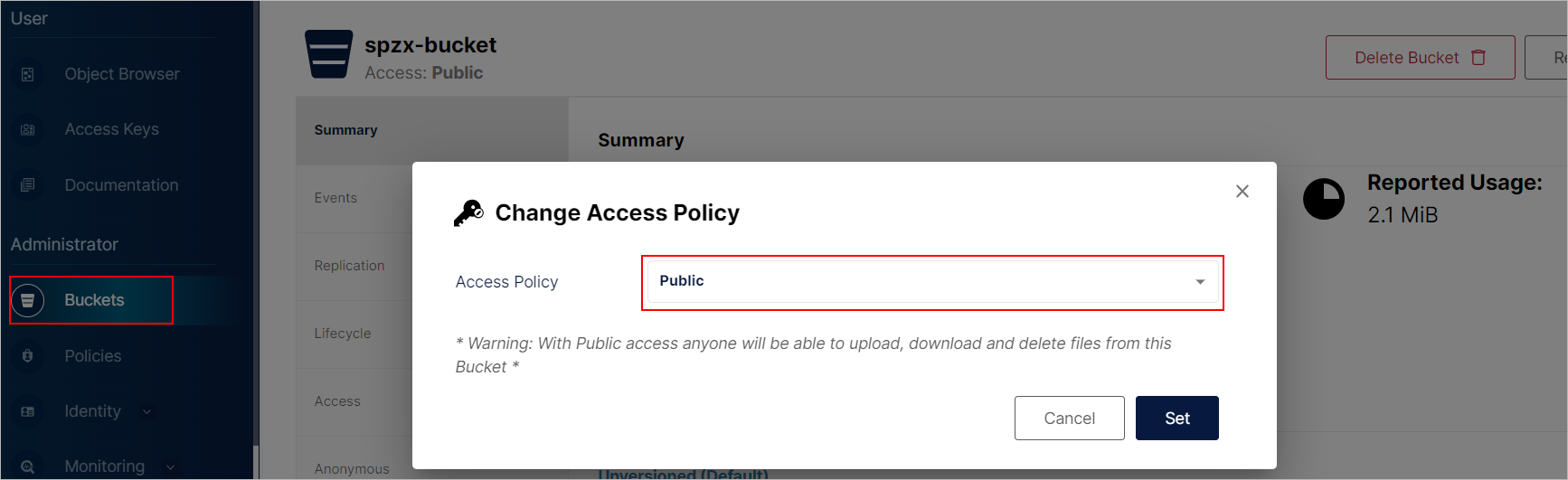
Task: Expand the Identity submenu chevron
Action: (x=146, y=412)
